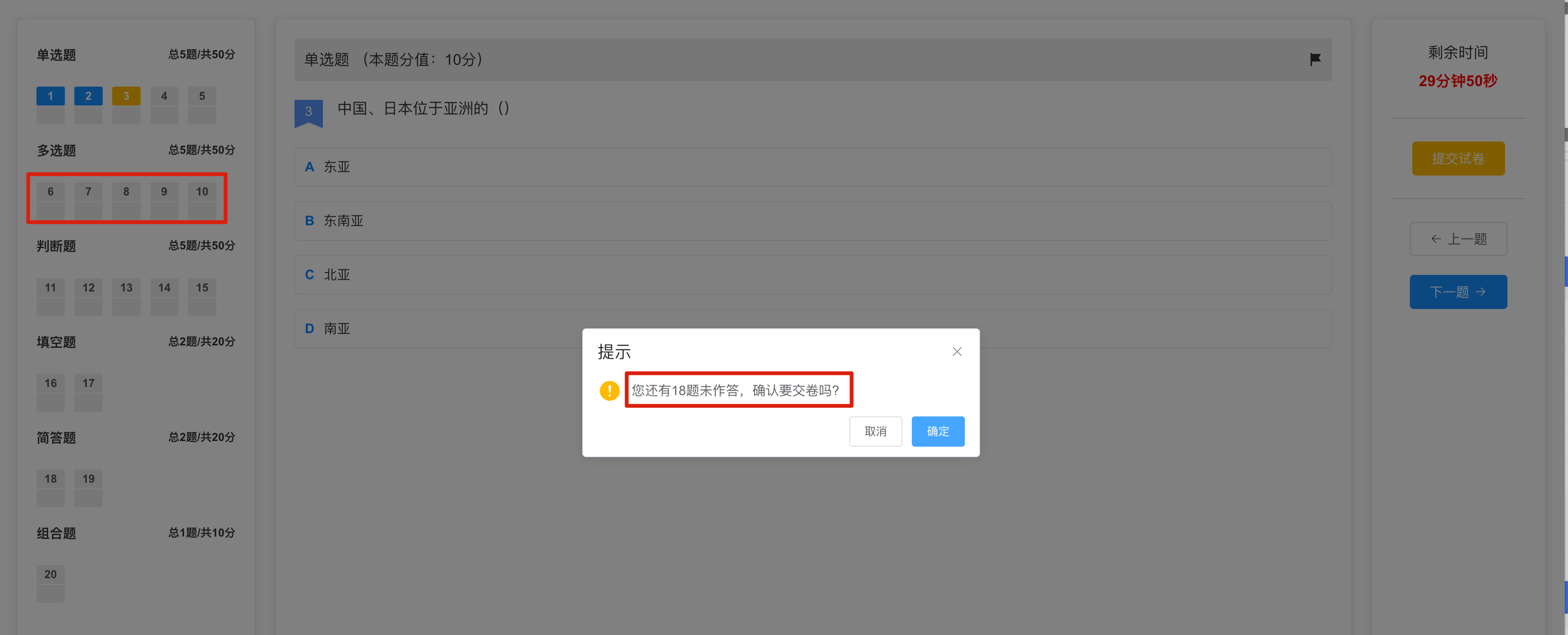Open true/false question 11 tile
The image size is (1568, 635).
tap(51, 296)
